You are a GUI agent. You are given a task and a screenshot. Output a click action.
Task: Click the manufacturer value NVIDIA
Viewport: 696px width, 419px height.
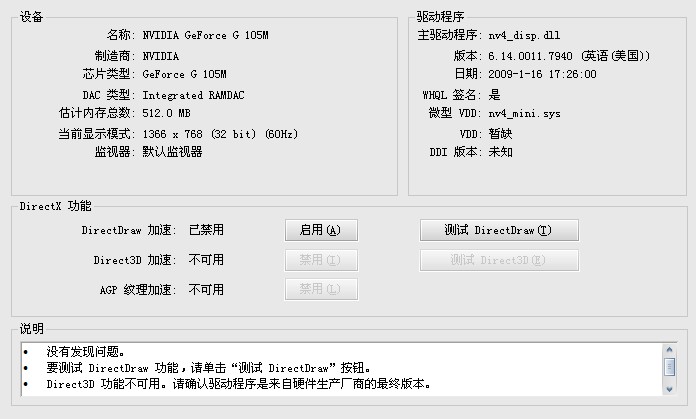(161, 56)
